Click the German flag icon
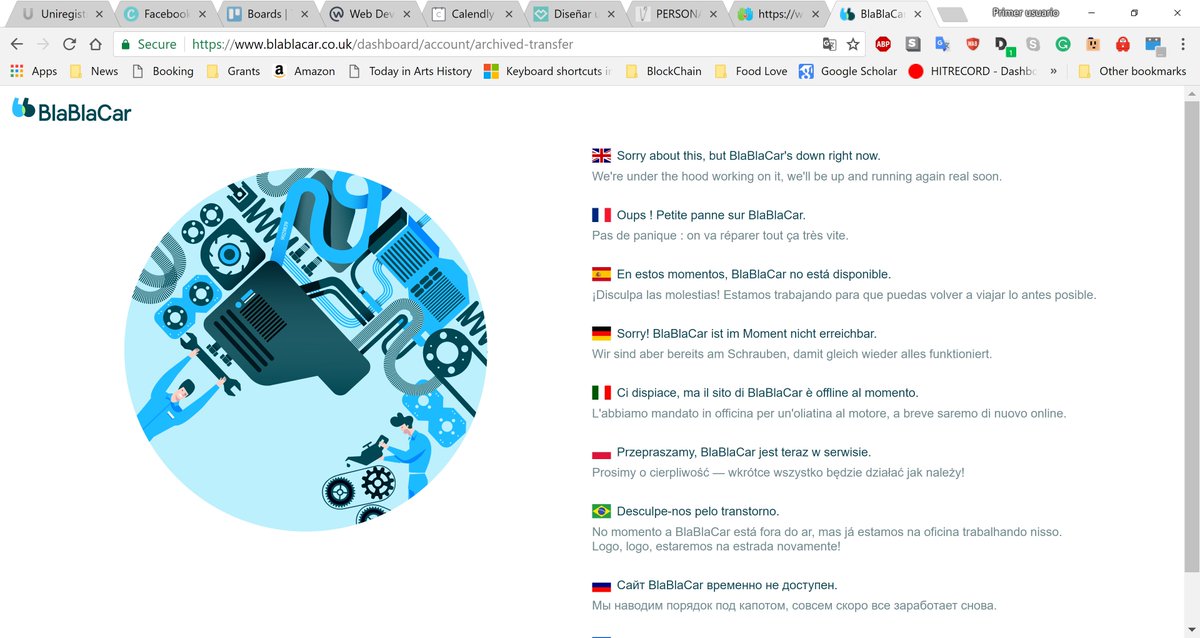The width and height of the screenshot is (1200, 638). click(x=601, y=333)
